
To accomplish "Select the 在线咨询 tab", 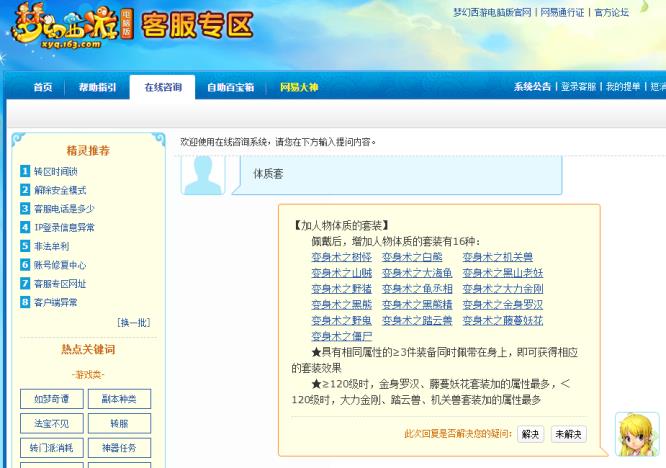I will pyautogui.click(x=163, y=87).
